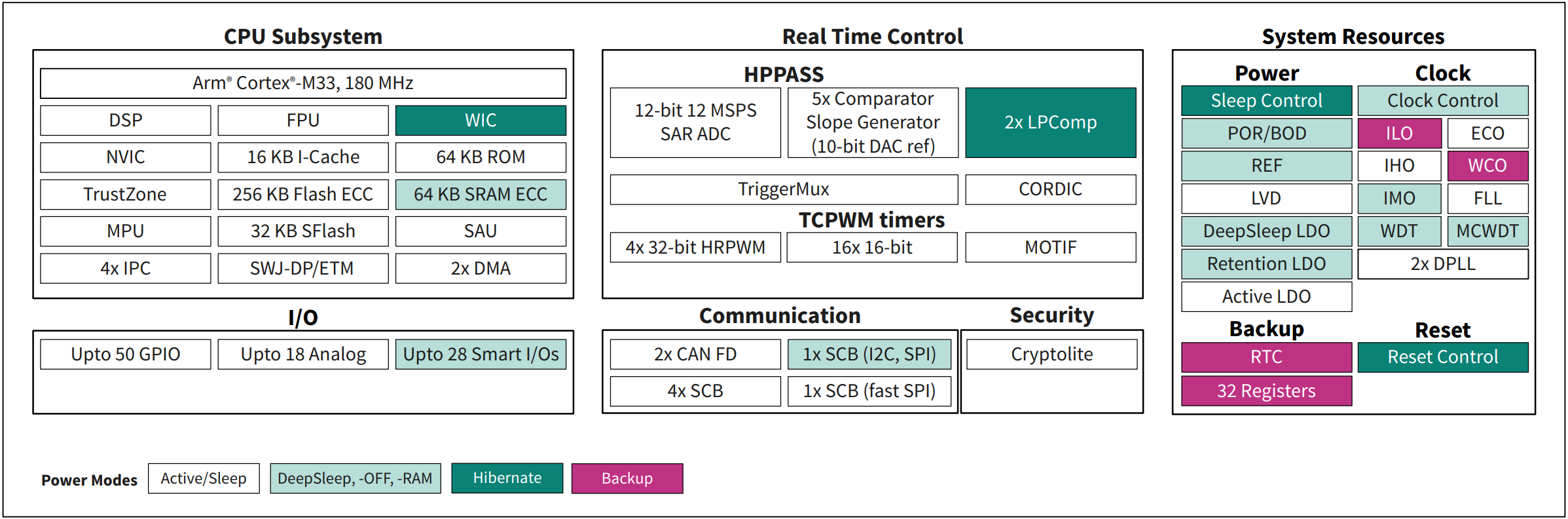
Task: Select the TrustZone block
Action: click(125, 195)
